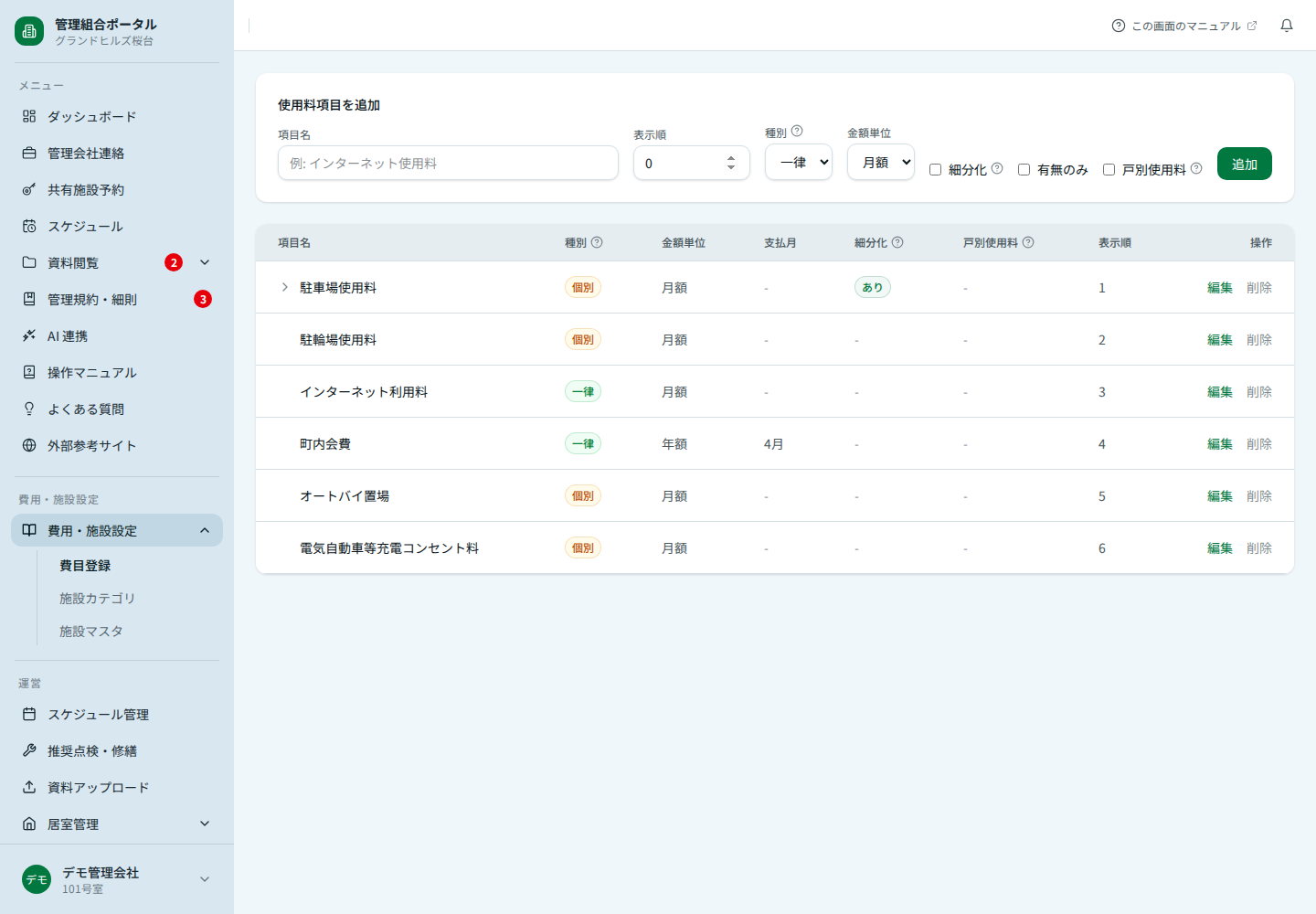Screen dimensions: 1316x914
Task: Open the 種別 dropdown showing 一律
Action: pos(799,162)
